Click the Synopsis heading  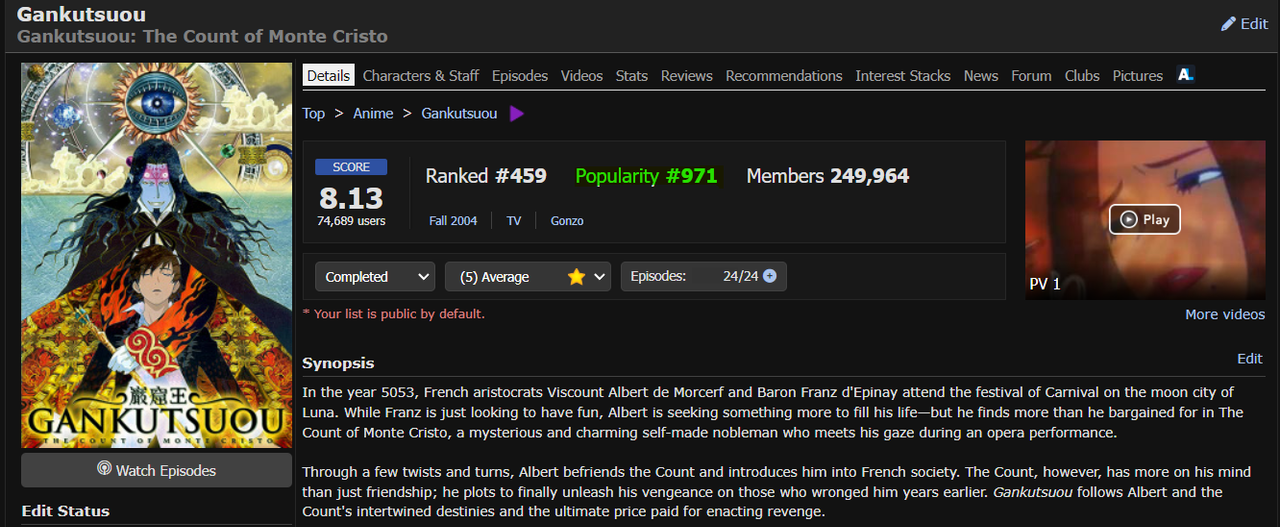338,363
